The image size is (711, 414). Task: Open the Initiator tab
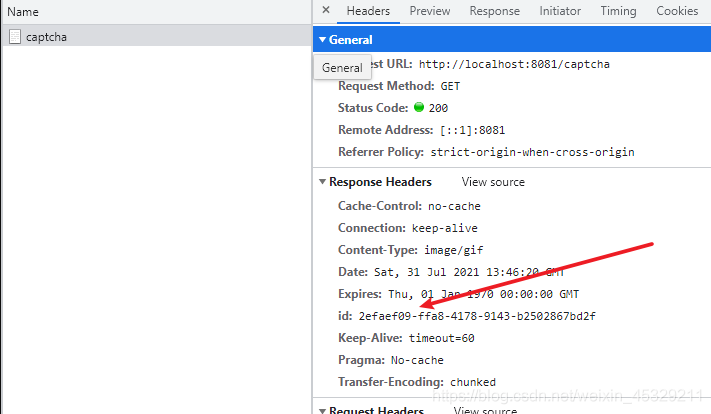click(x=560, y=11)
